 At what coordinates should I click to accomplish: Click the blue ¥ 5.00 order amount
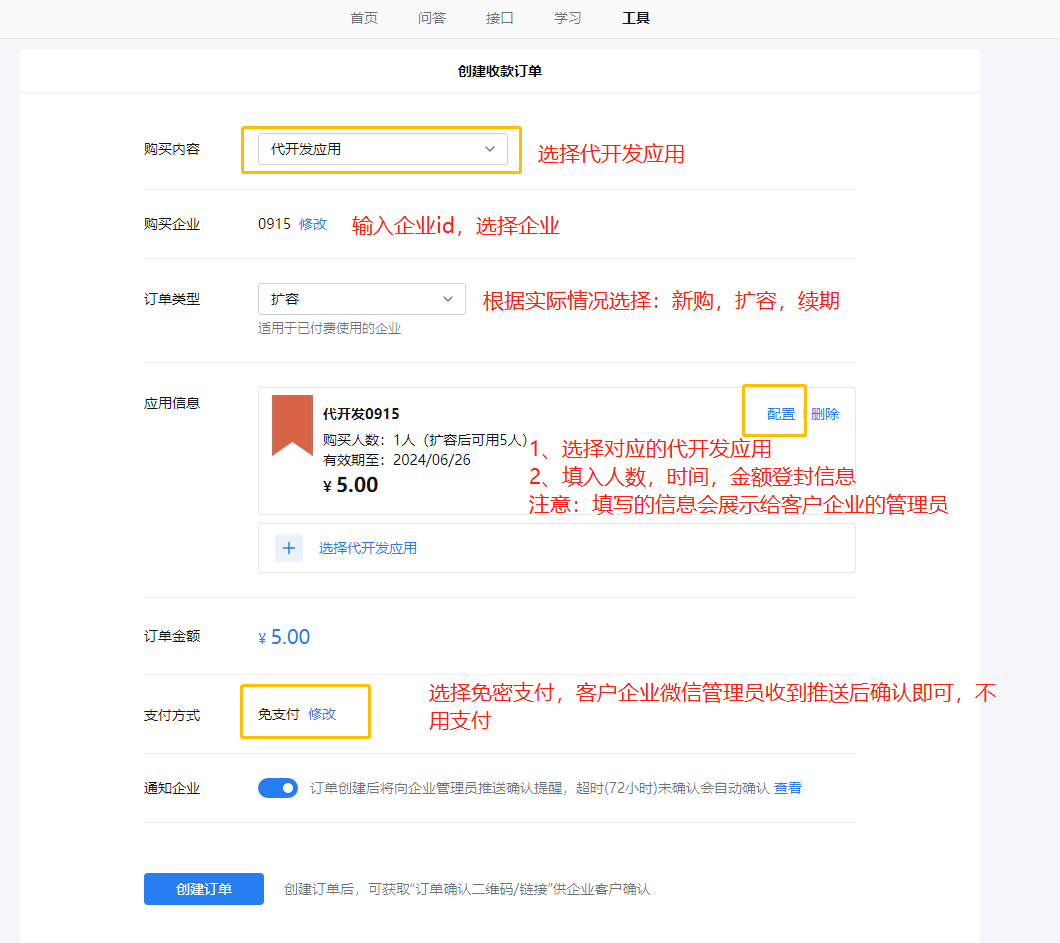click(x=285, y=637)
